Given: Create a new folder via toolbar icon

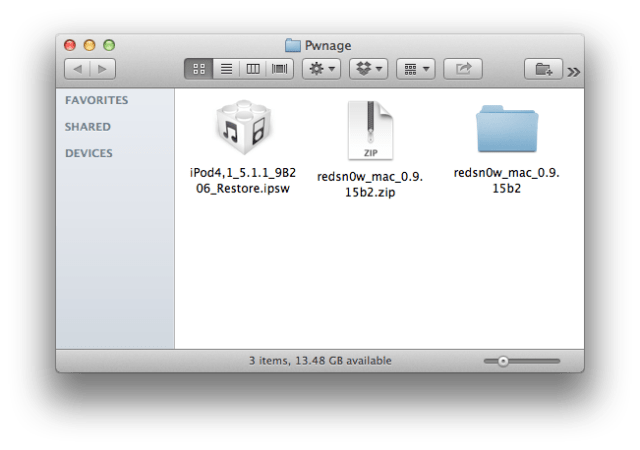Looking at the screenshot, I should pyautogui.click(x=543, y=69).
